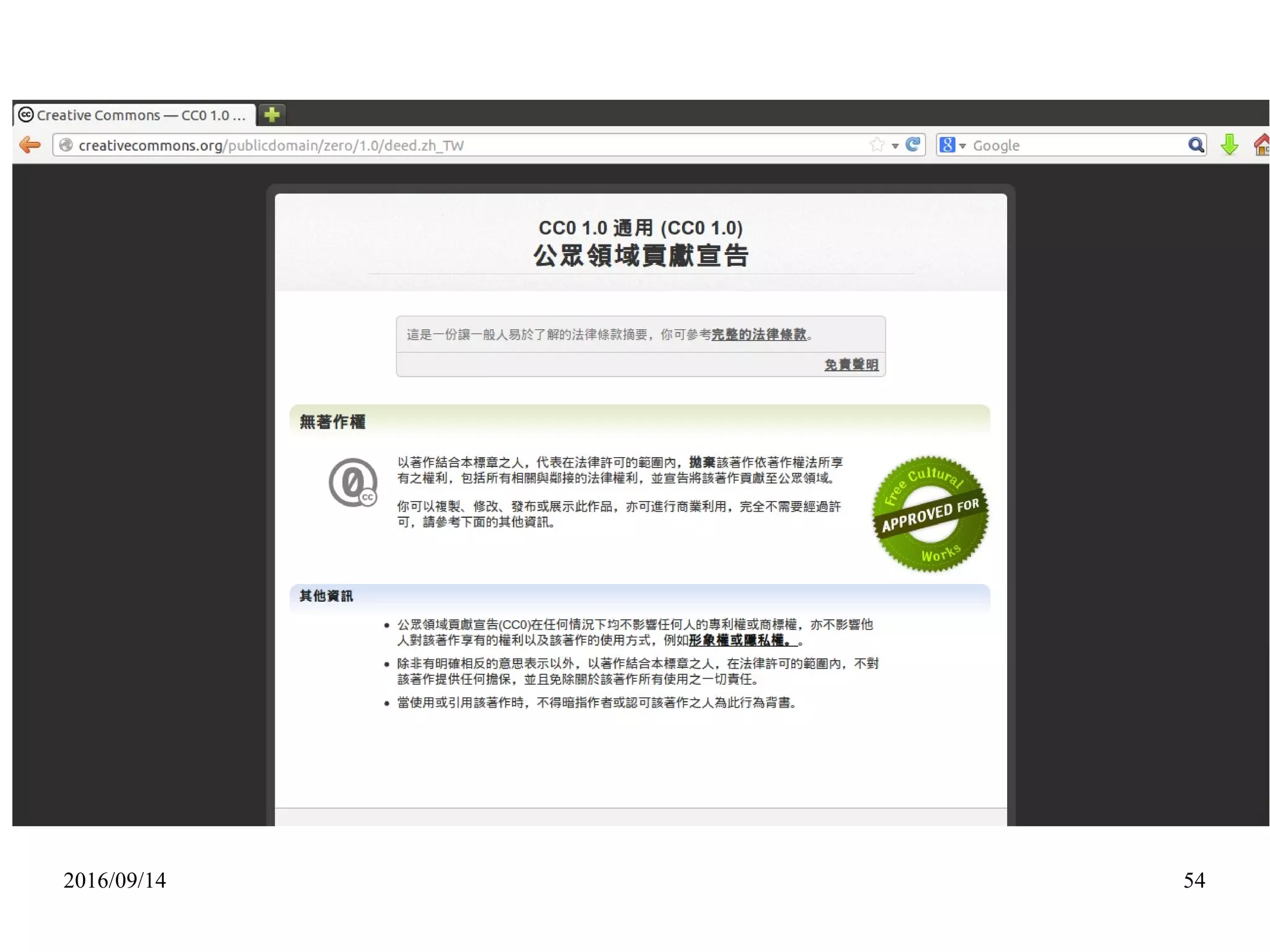Click the 無著作權 section header
This screenshot has height=952, width=1270.
pos(332,422)
